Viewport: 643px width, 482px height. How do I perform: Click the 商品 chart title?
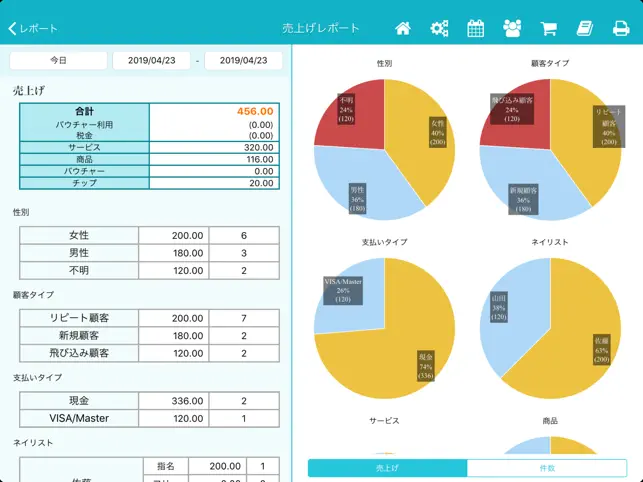(x=550, y=421)
